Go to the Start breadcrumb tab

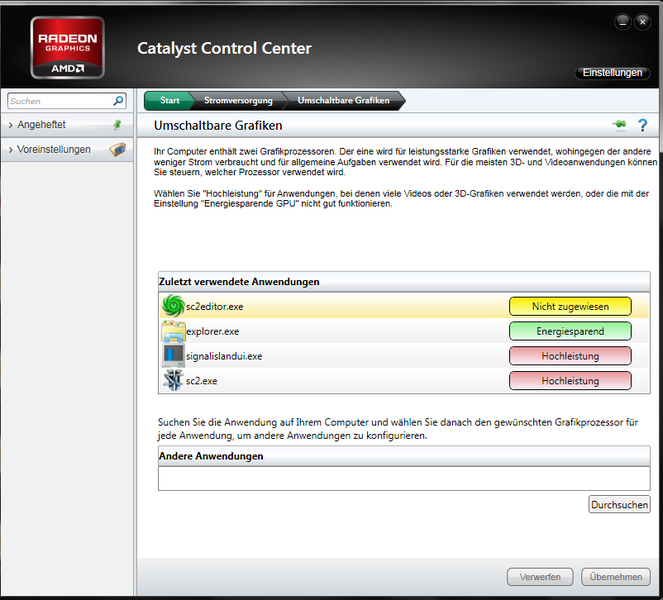(x=169, y=101)
